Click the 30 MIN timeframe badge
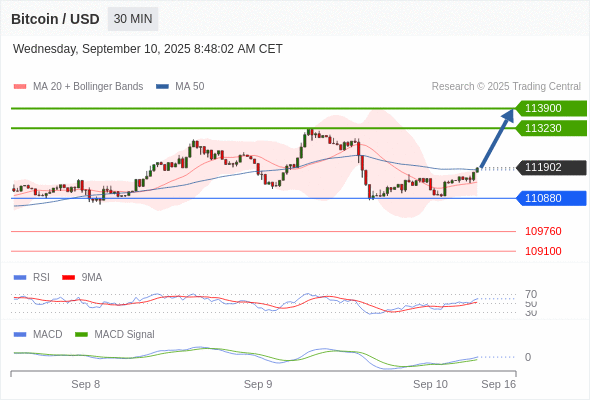This screenshot has width=590, height=400. point(133,19)
